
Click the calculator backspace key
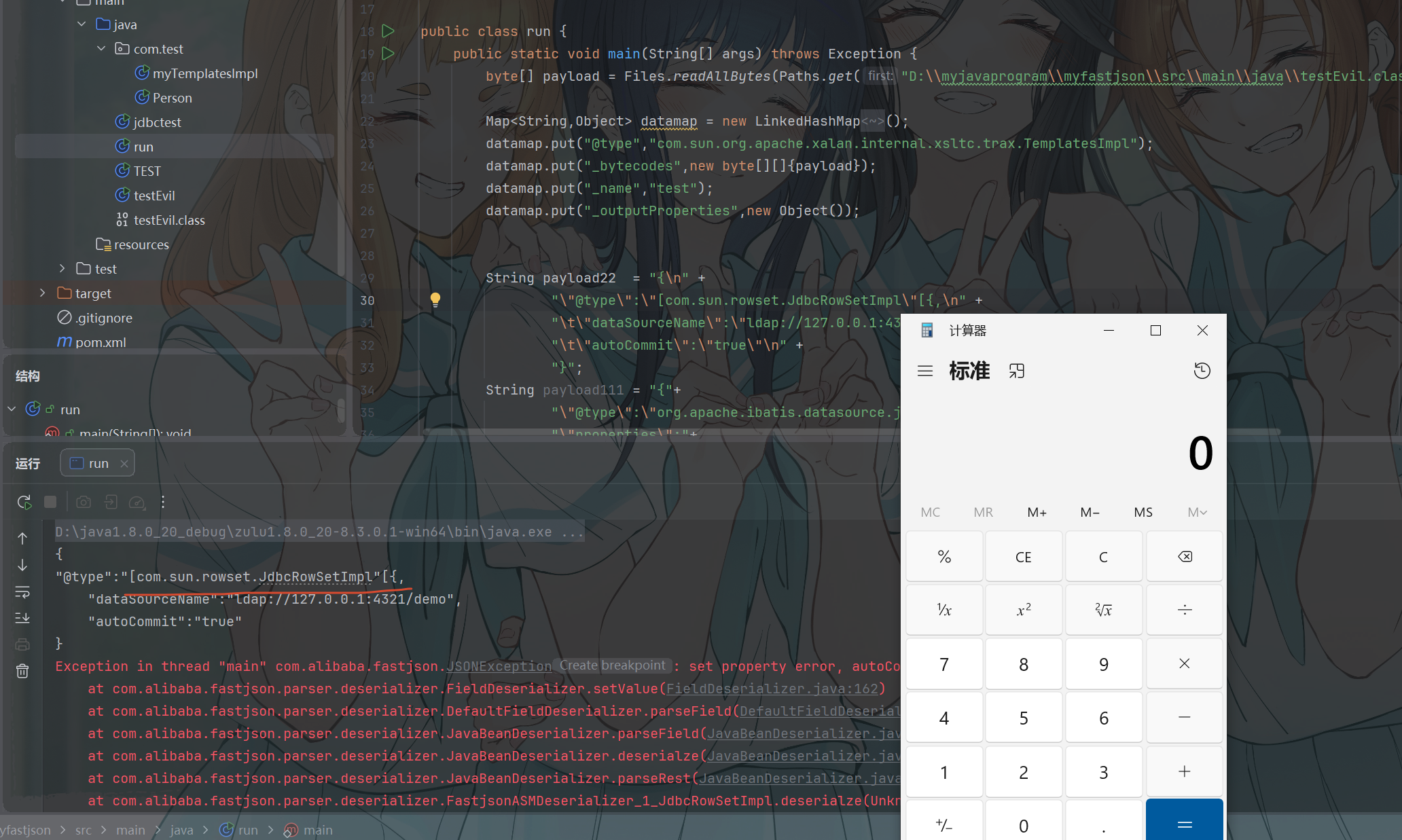pyautogui.click(x=1185, y=557)
